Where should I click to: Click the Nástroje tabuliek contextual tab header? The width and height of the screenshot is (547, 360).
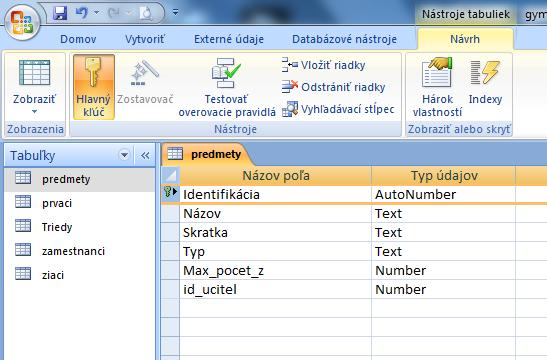(x=466, y=14)
